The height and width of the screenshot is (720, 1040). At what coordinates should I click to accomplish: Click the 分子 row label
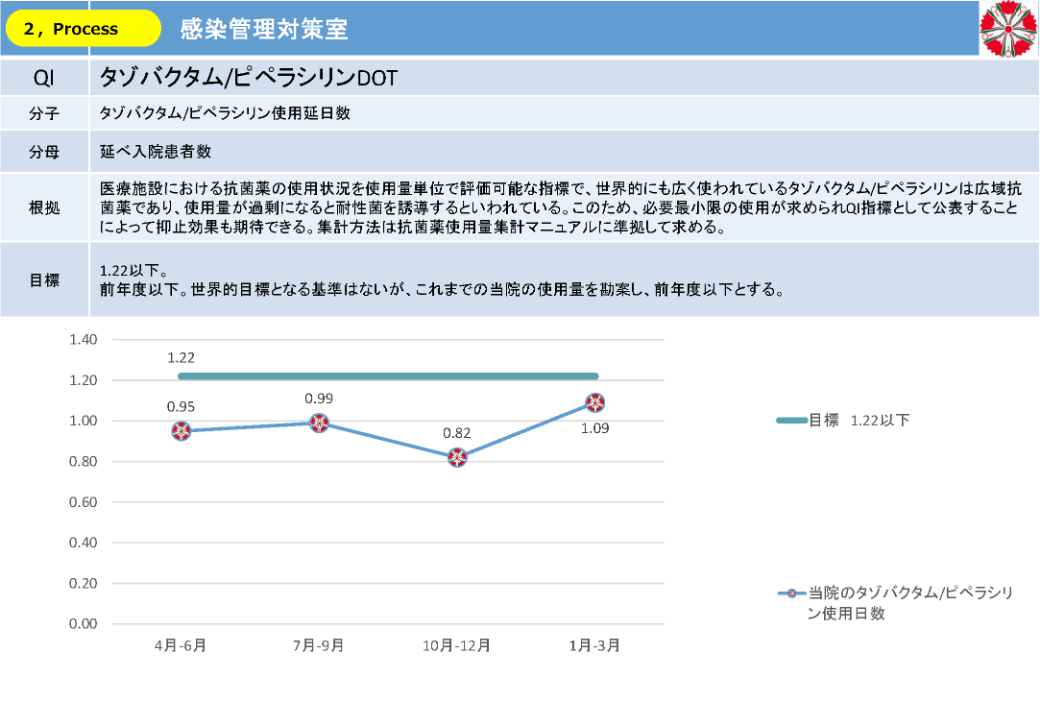[x=44, y=114]
